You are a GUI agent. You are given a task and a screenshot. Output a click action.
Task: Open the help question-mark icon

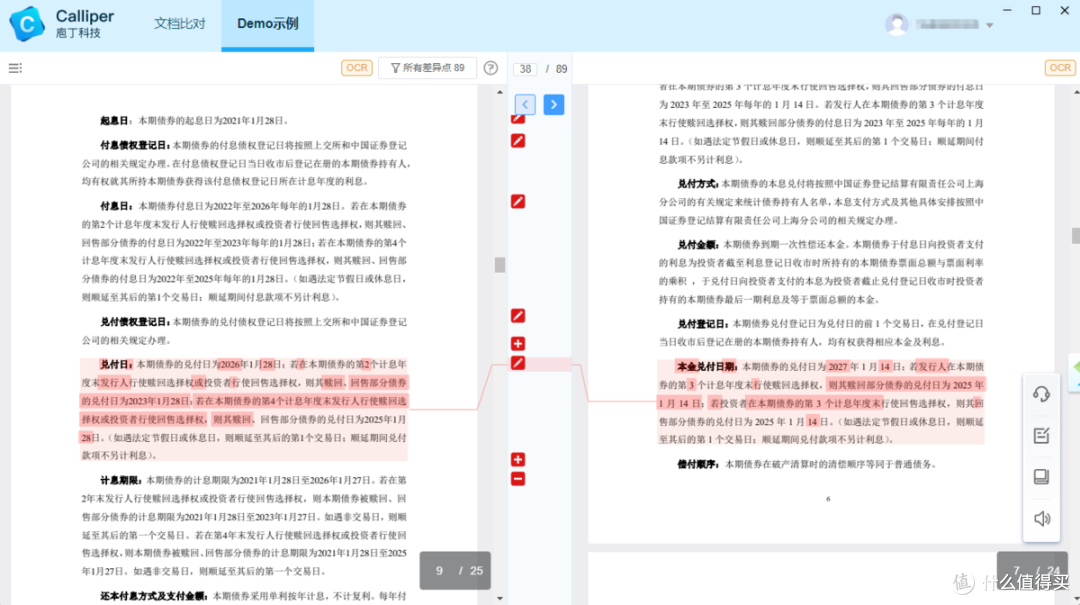490,68
